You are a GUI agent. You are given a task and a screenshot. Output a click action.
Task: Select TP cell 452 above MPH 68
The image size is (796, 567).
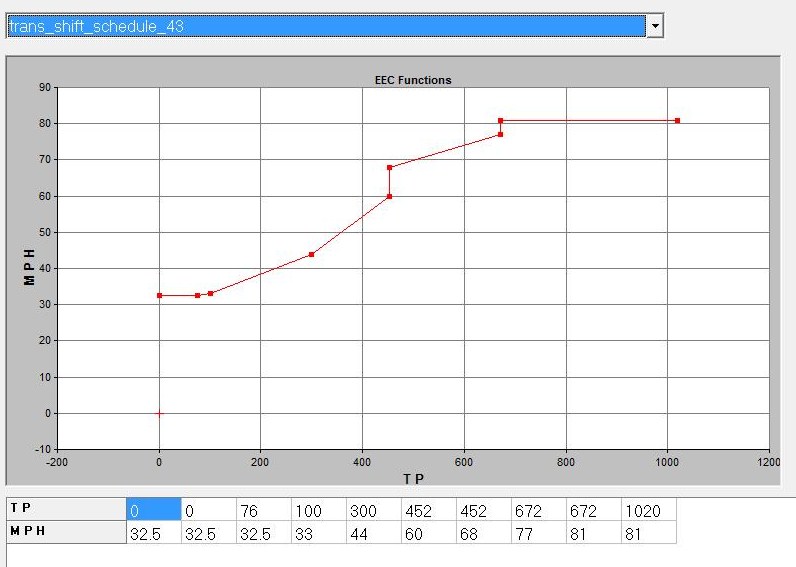(x=484, y=509)
